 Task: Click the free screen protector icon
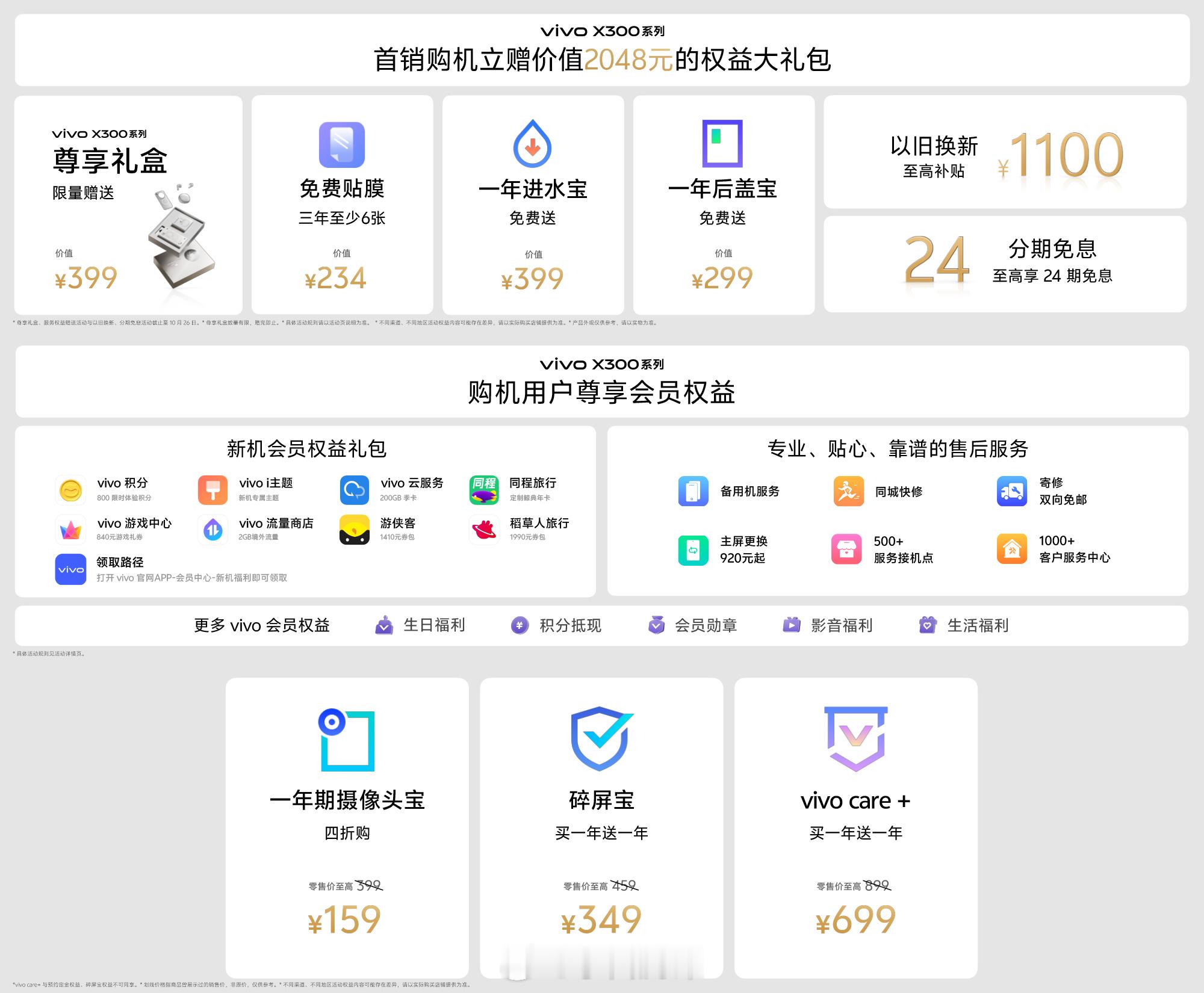pos(341,144)
